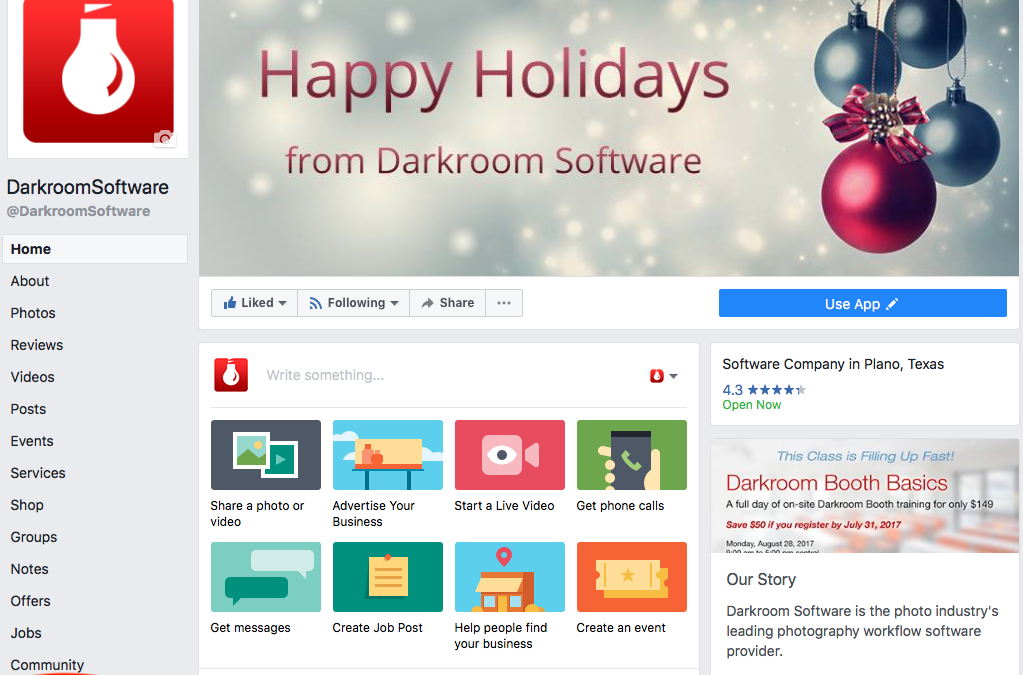Click the Share arrow icon
The image size is (1023, 675).
tap(427, 303)
